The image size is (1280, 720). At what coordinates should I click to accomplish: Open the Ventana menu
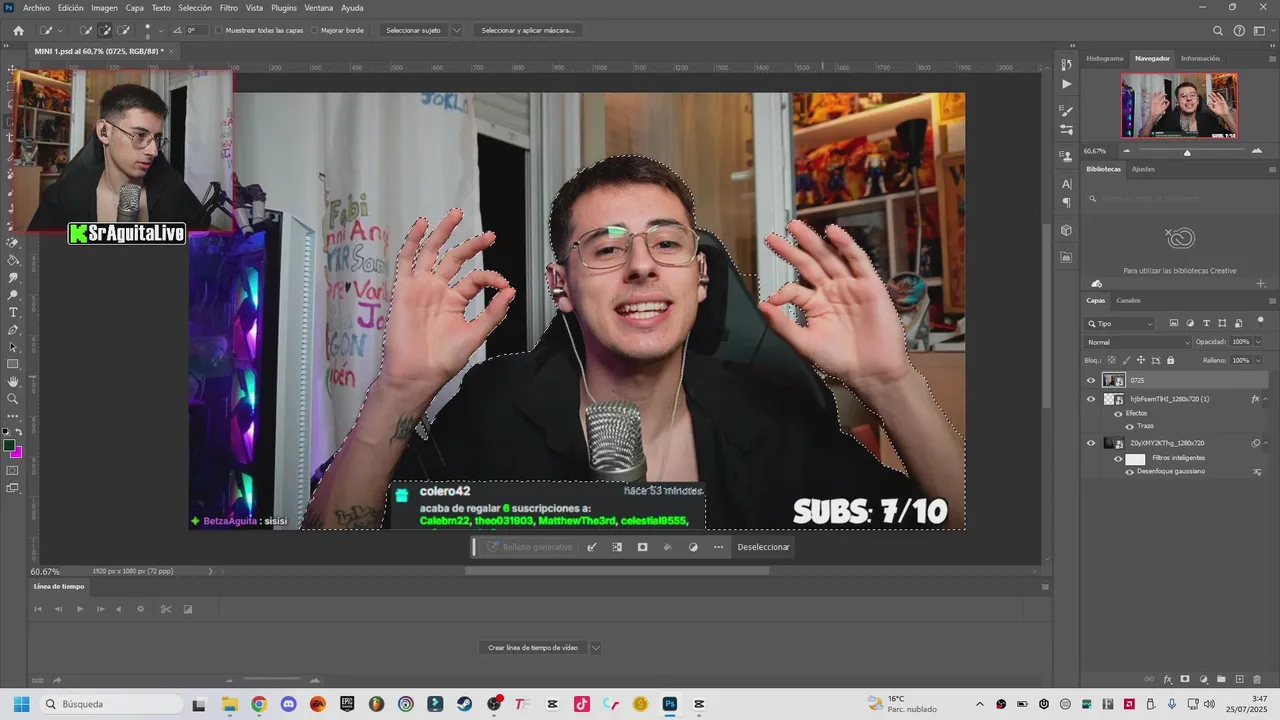[x=319, y=7]
